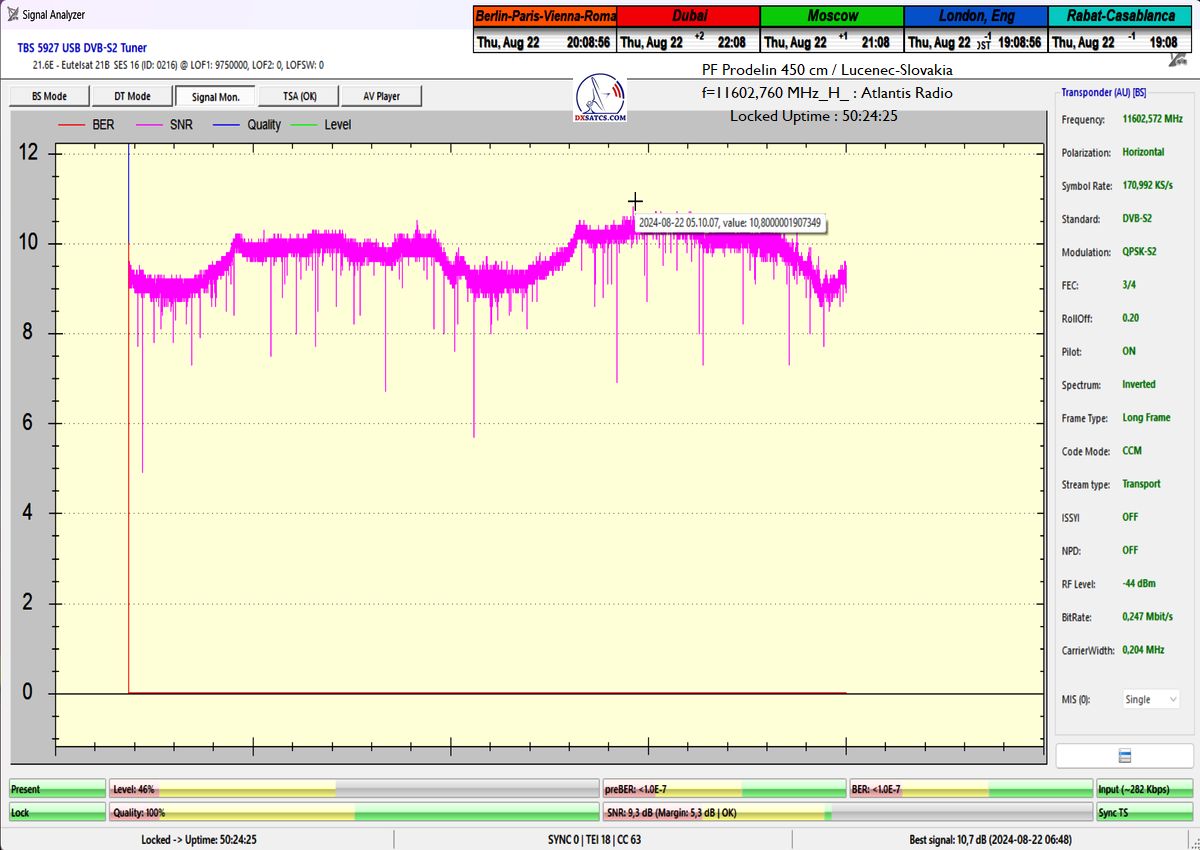Switch to BS Mode tab
Screen dimensions: 1200x850
click(x=49, y=96)
